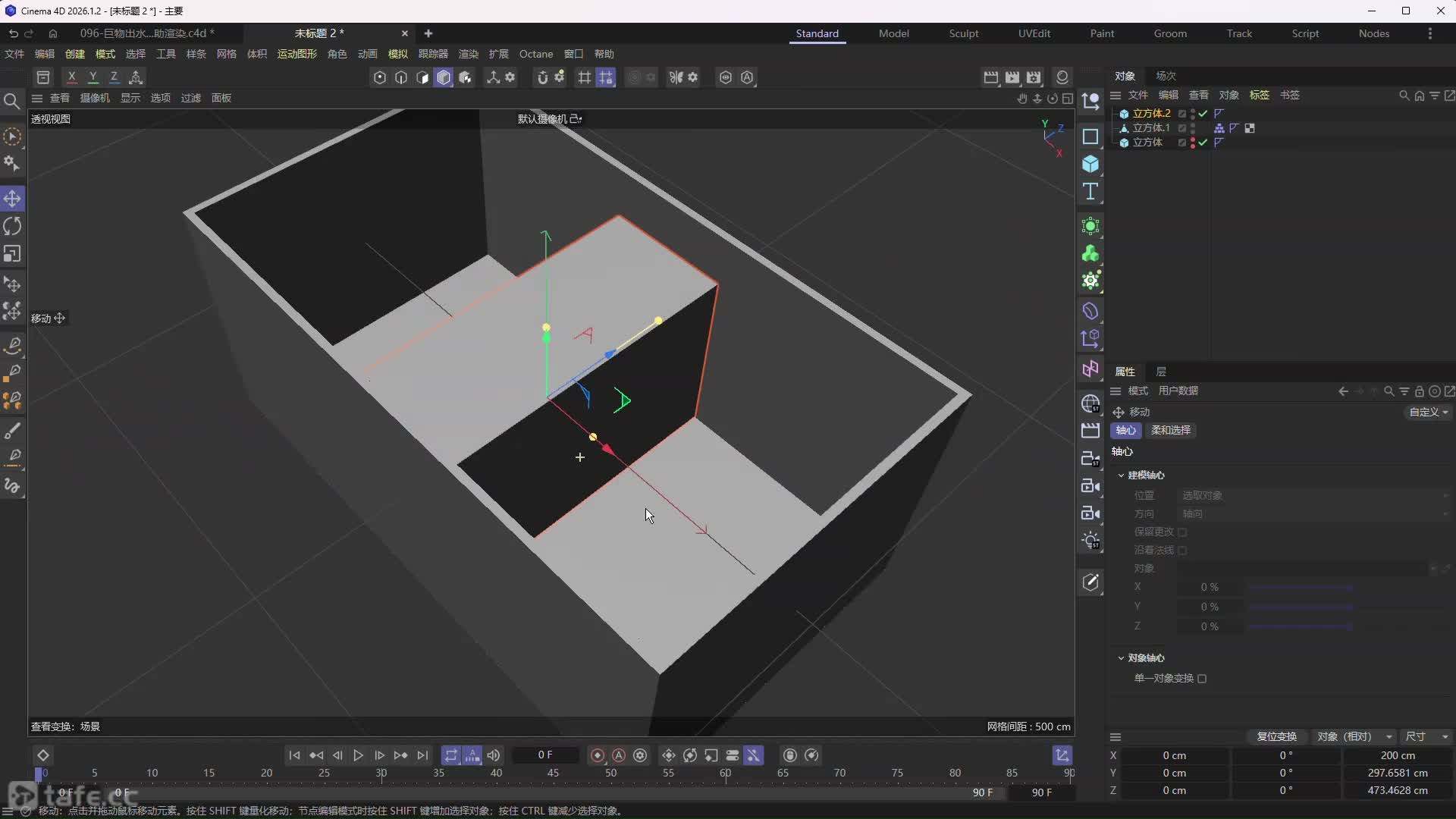The height and width of the screenshot is (819, 1456).
Task: Click frame 45 on the timeline ruler
Action: [553, 773]
